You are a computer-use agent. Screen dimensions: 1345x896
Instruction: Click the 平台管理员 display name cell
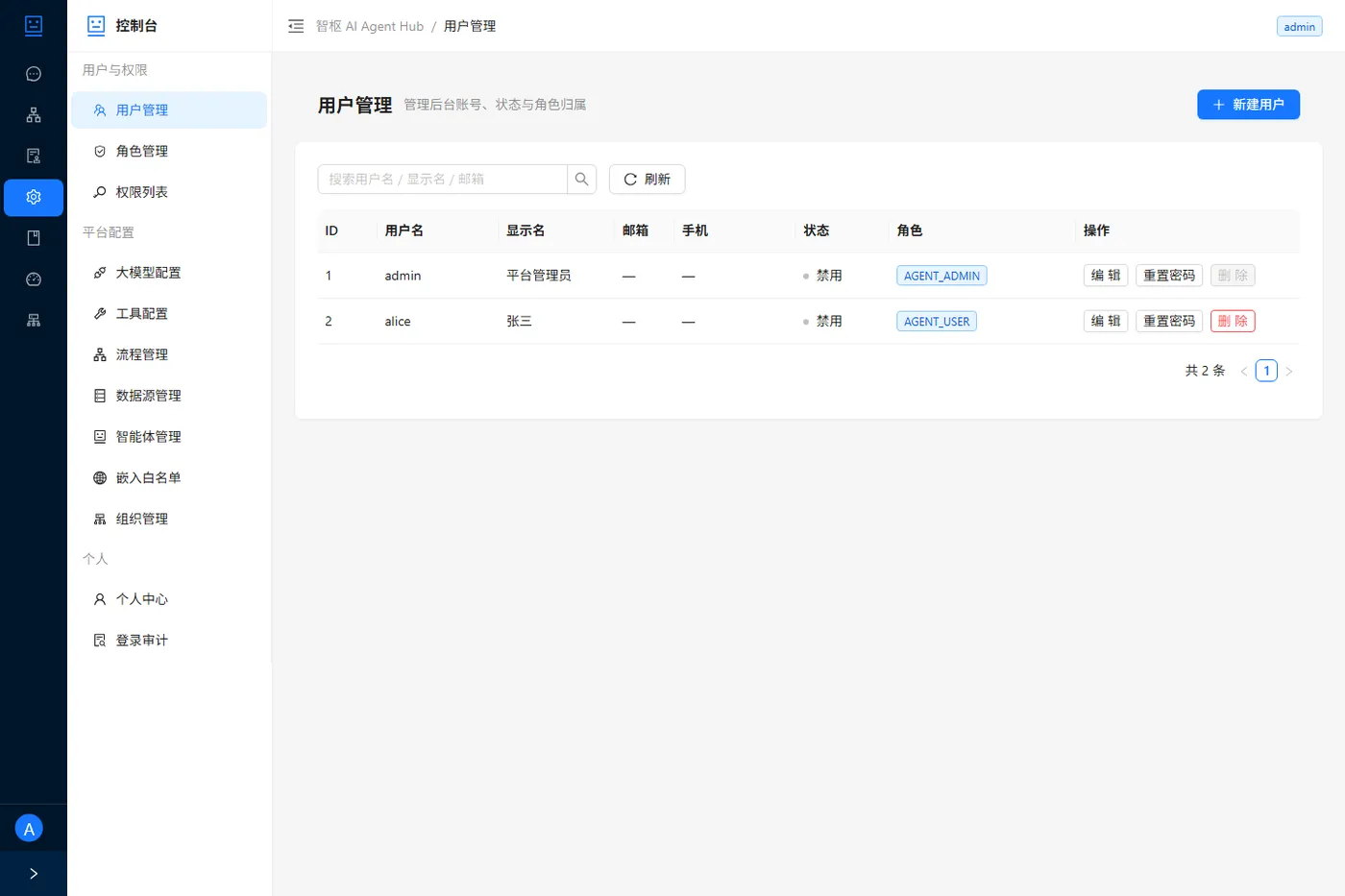coord(539,276)
